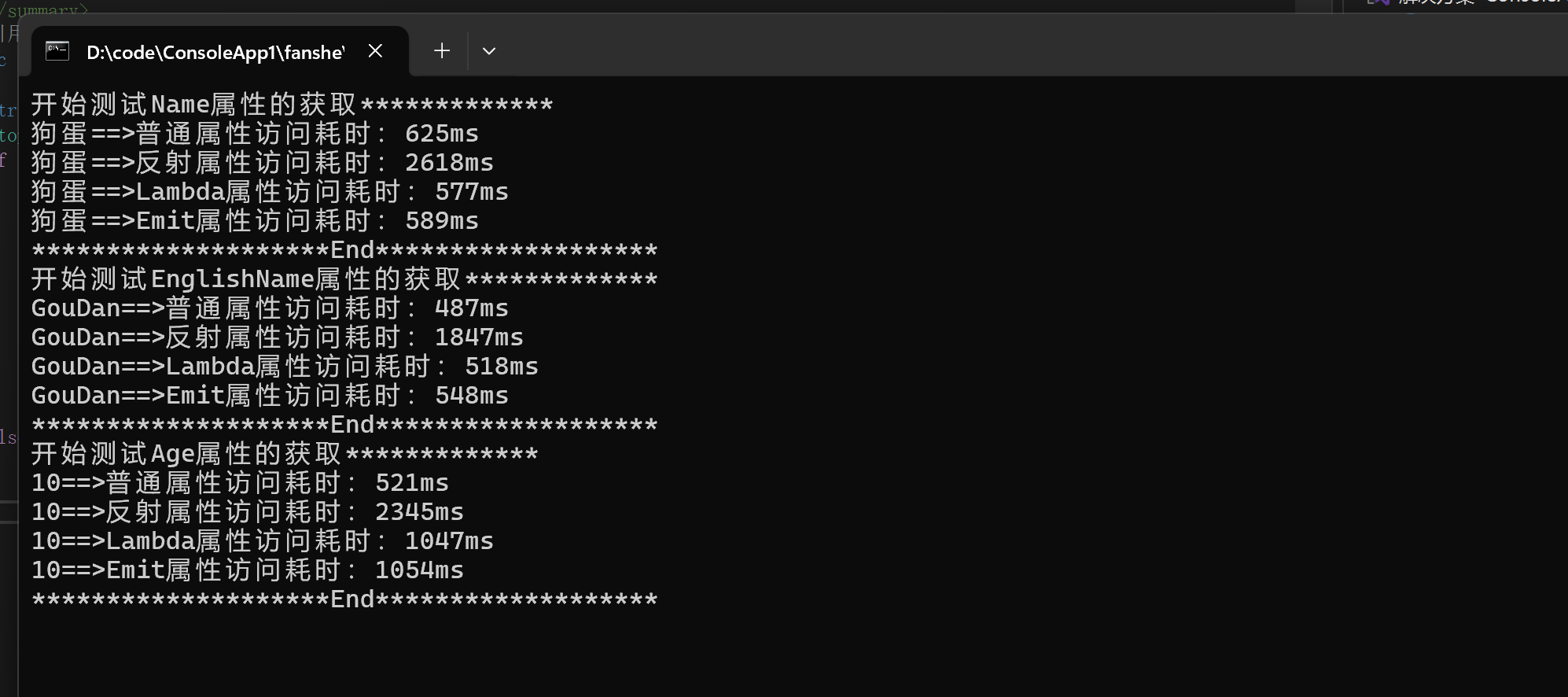Screen dimensions: 1568x697
Task: Click the '狗蛋==>反射属性访问耗时: 2618ms' output line
Action: tap(262, 163)
